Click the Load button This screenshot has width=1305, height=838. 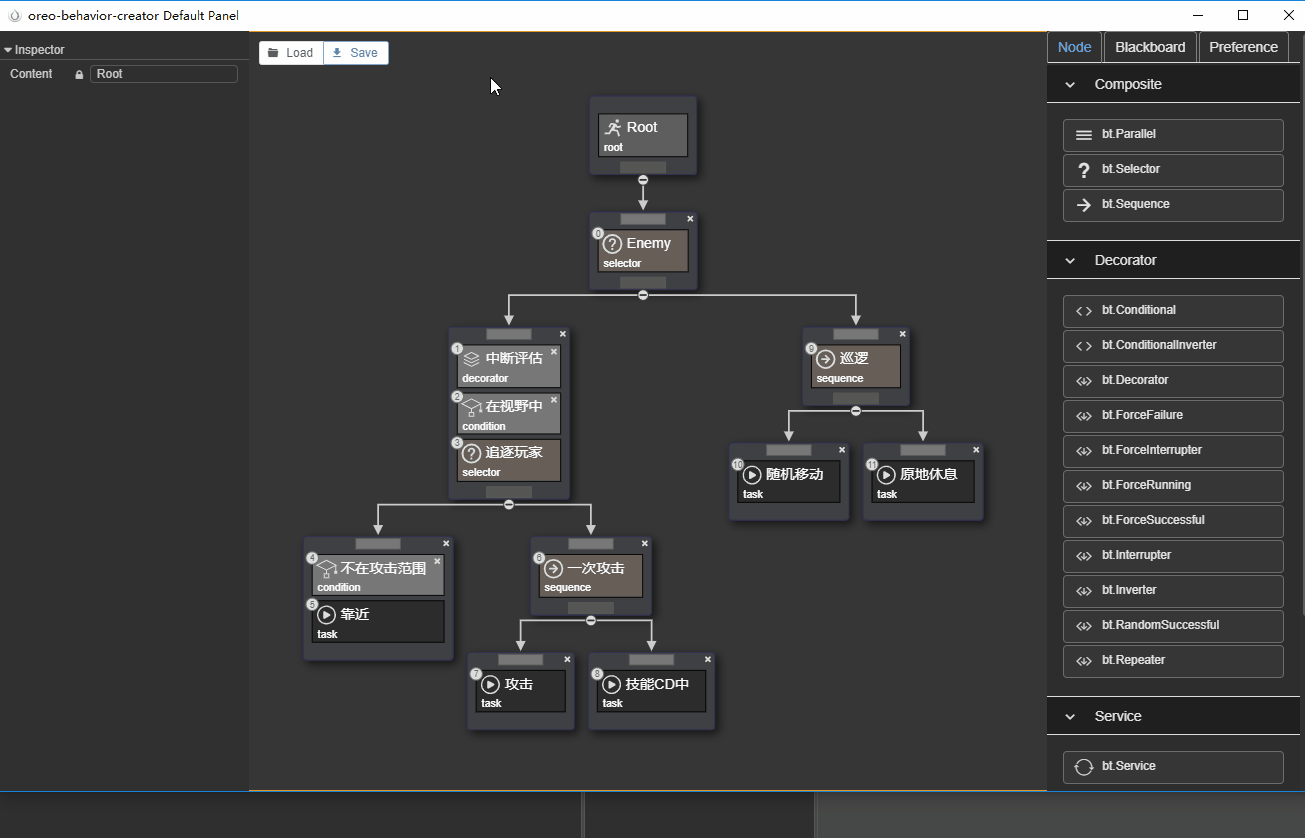[x=291, y=52]
